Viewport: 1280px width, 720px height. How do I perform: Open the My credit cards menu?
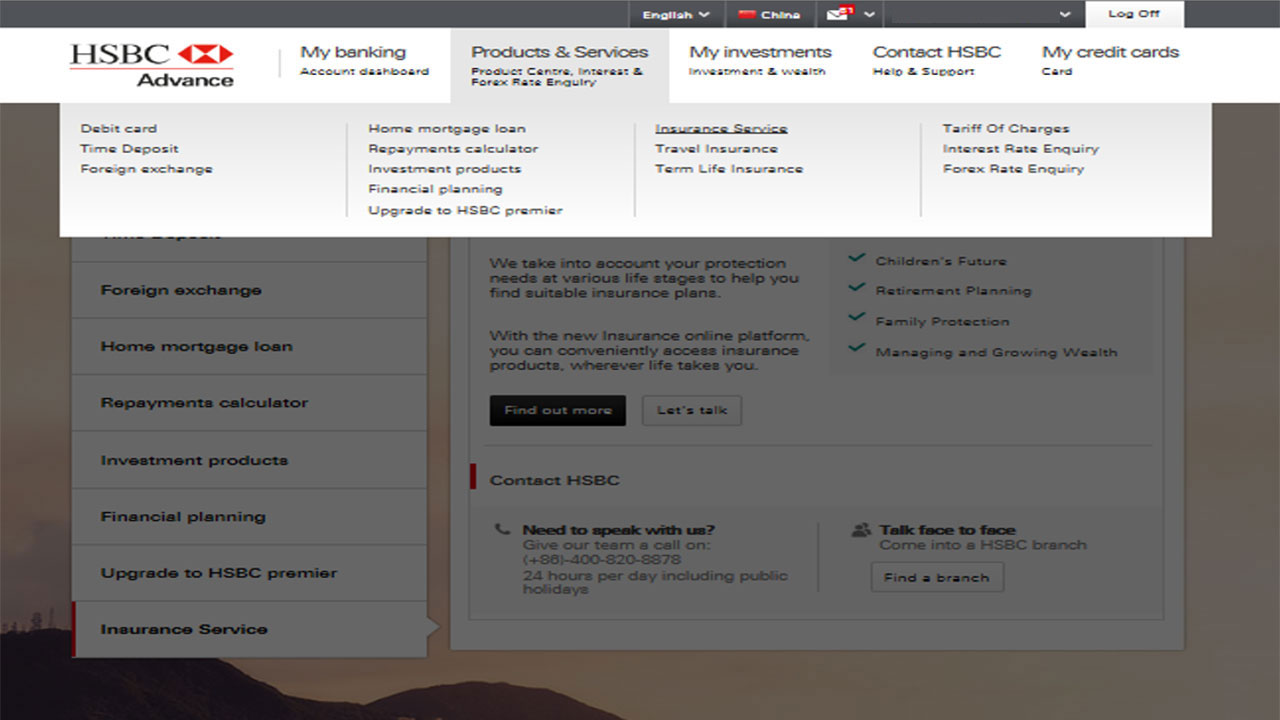[1110, 60]
